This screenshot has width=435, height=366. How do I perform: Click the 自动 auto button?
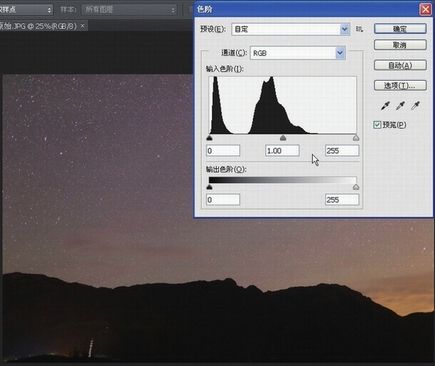400,65
